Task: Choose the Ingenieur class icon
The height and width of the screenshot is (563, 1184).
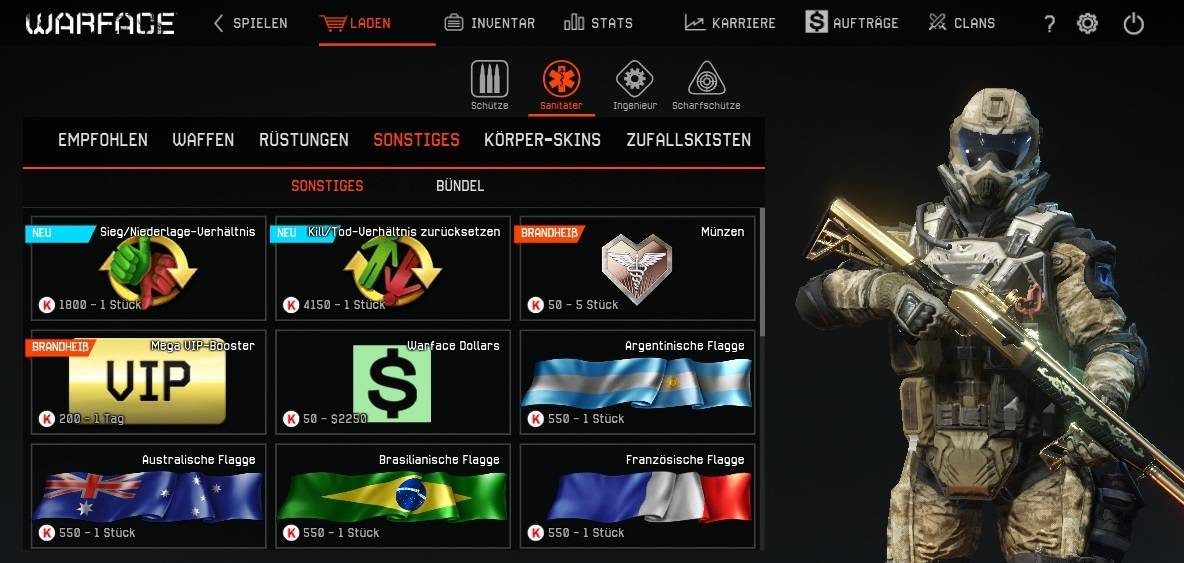Action: point(634,79)
